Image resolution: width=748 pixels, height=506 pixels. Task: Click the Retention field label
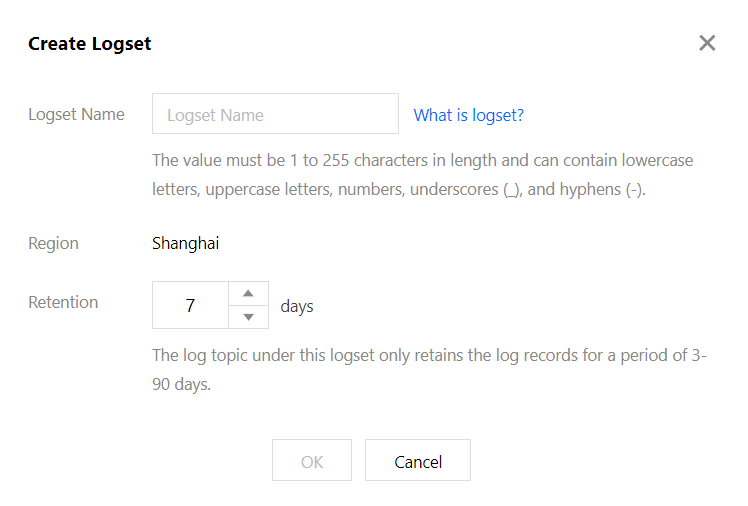coord(63,302)
